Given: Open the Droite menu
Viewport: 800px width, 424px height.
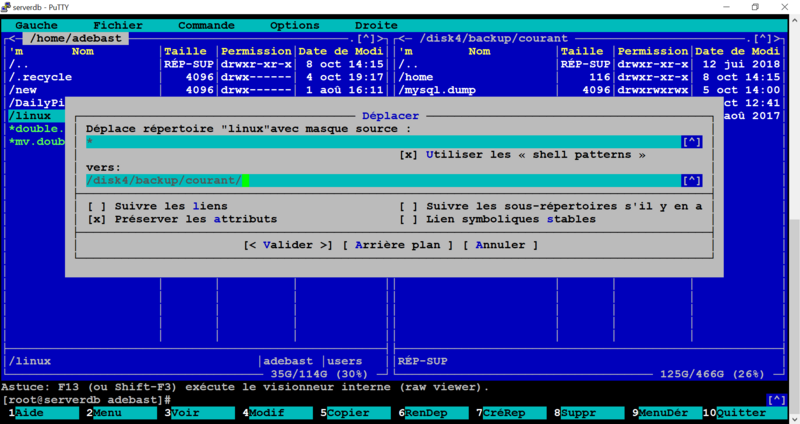Looking at the screenshot, I should 376,26.
